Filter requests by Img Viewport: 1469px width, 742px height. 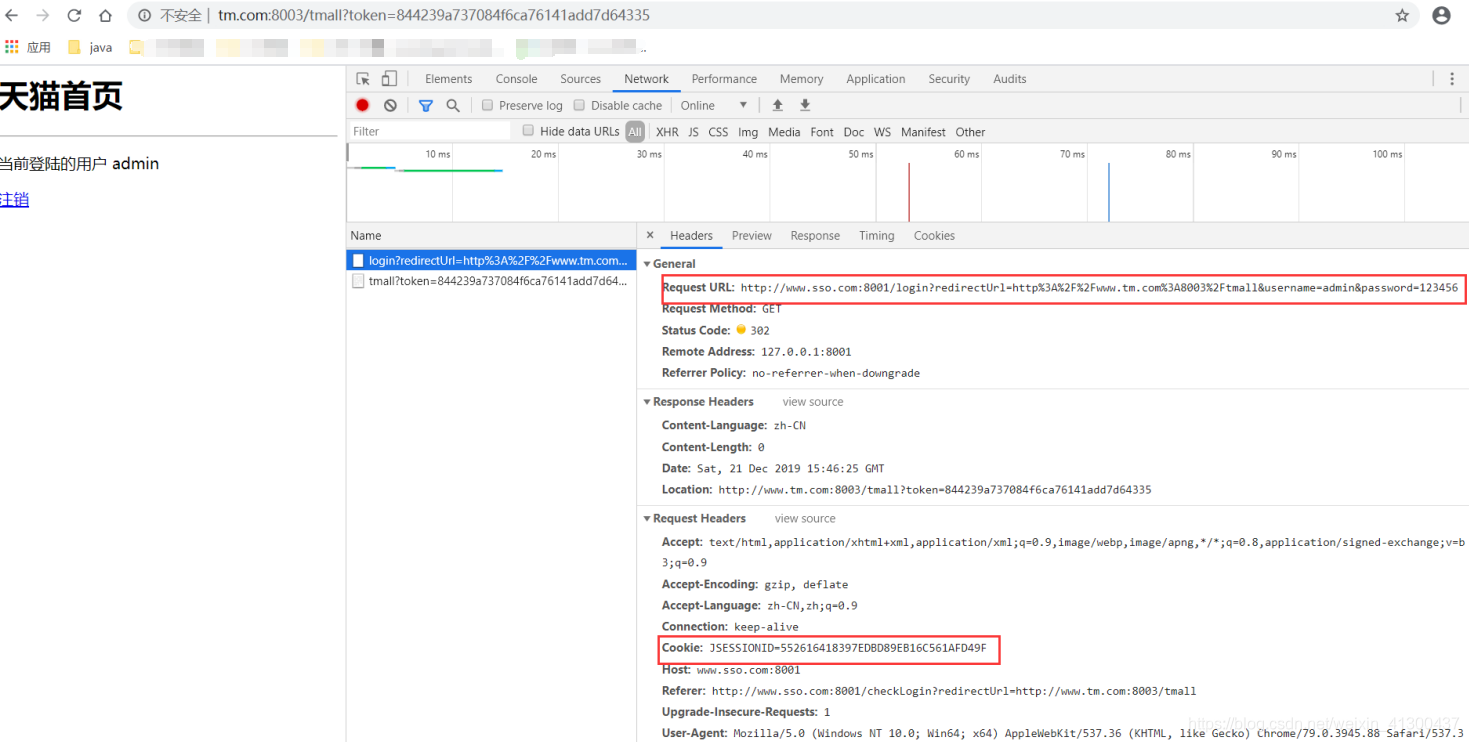pyautogui.click(x=748, y=132)
